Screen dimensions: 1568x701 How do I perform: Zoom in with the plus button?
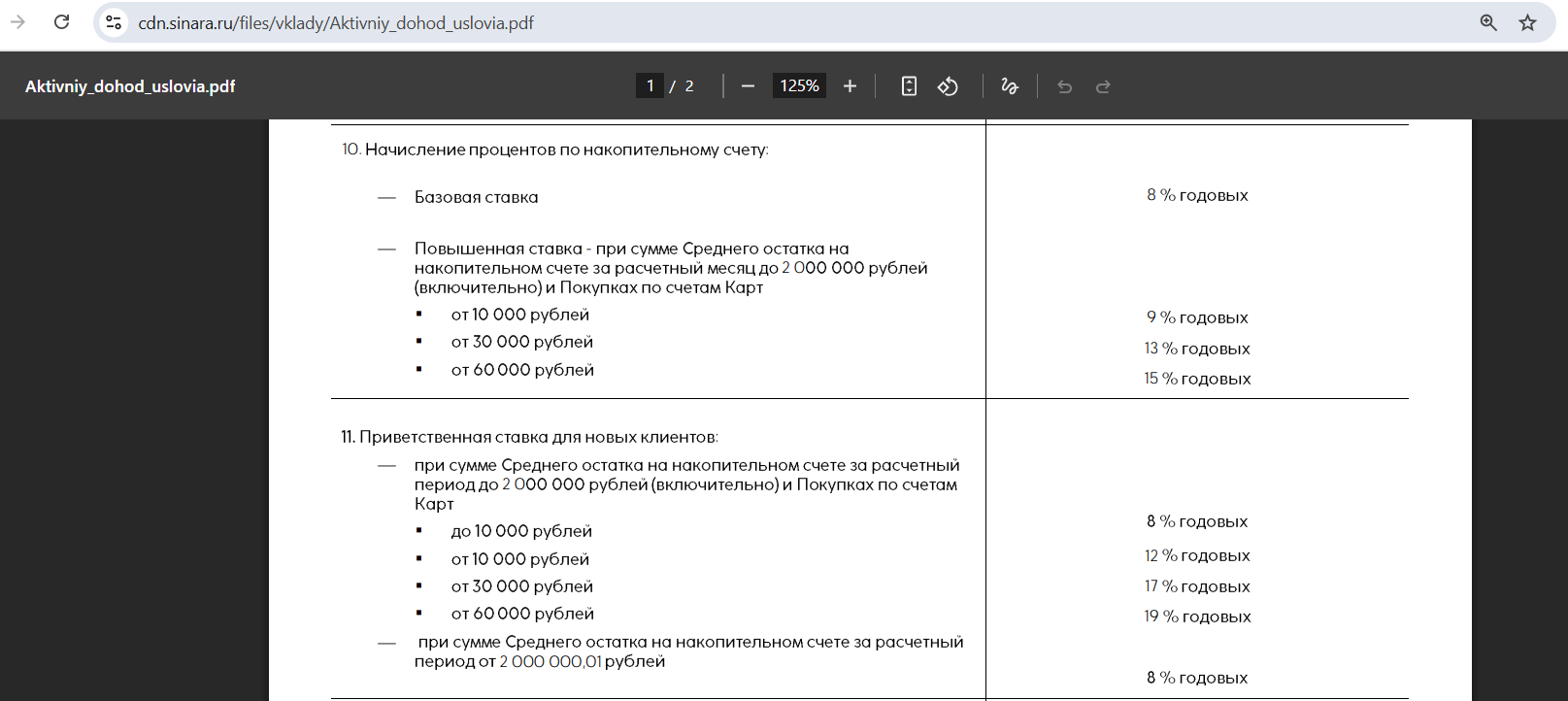(x=850, y=86)
